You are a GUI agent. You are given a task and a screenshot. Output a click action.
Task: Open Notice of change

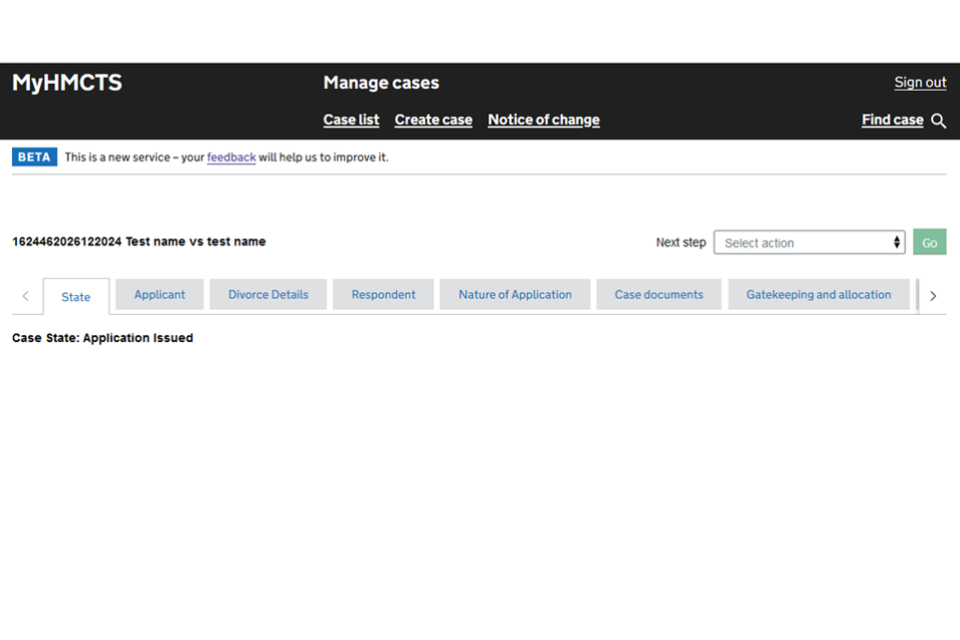tap(543, 120)
